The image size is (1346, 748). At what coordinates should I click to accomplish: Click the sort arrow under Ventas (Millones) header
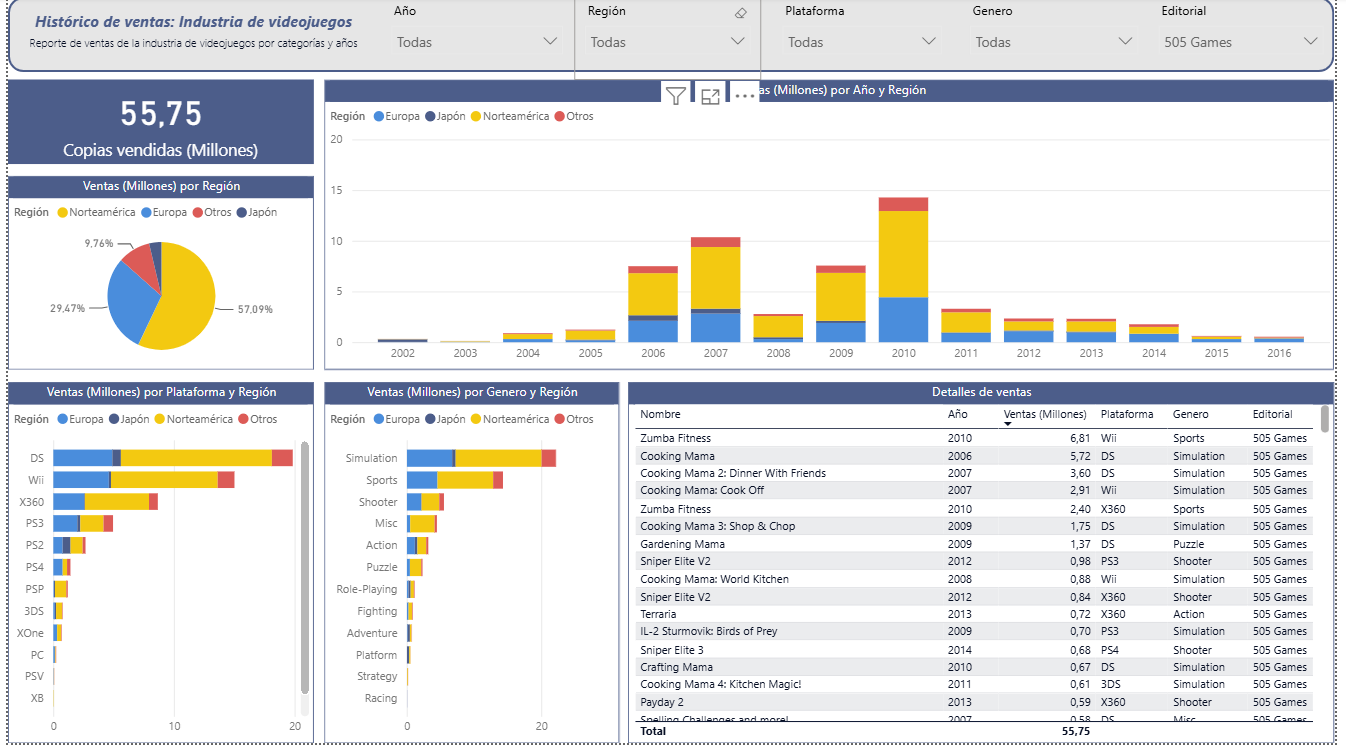click(1008, 424)
